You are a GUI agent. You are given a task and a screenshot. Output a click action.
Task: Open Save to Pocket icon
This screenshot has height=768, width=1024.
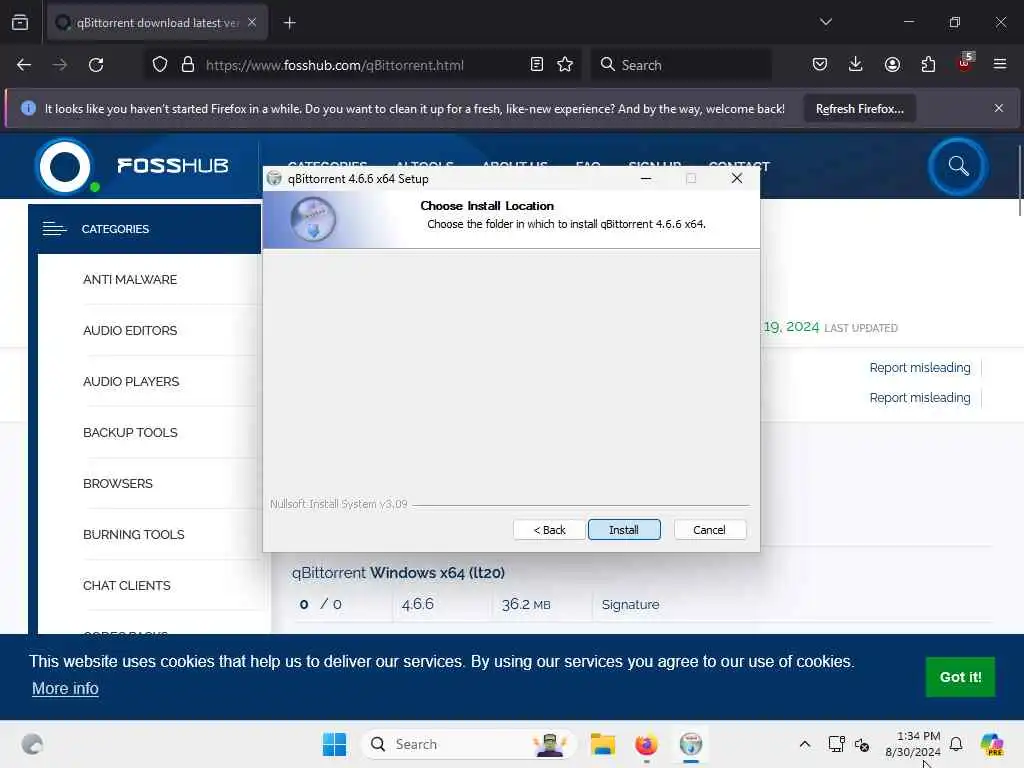tap(820, 65)
